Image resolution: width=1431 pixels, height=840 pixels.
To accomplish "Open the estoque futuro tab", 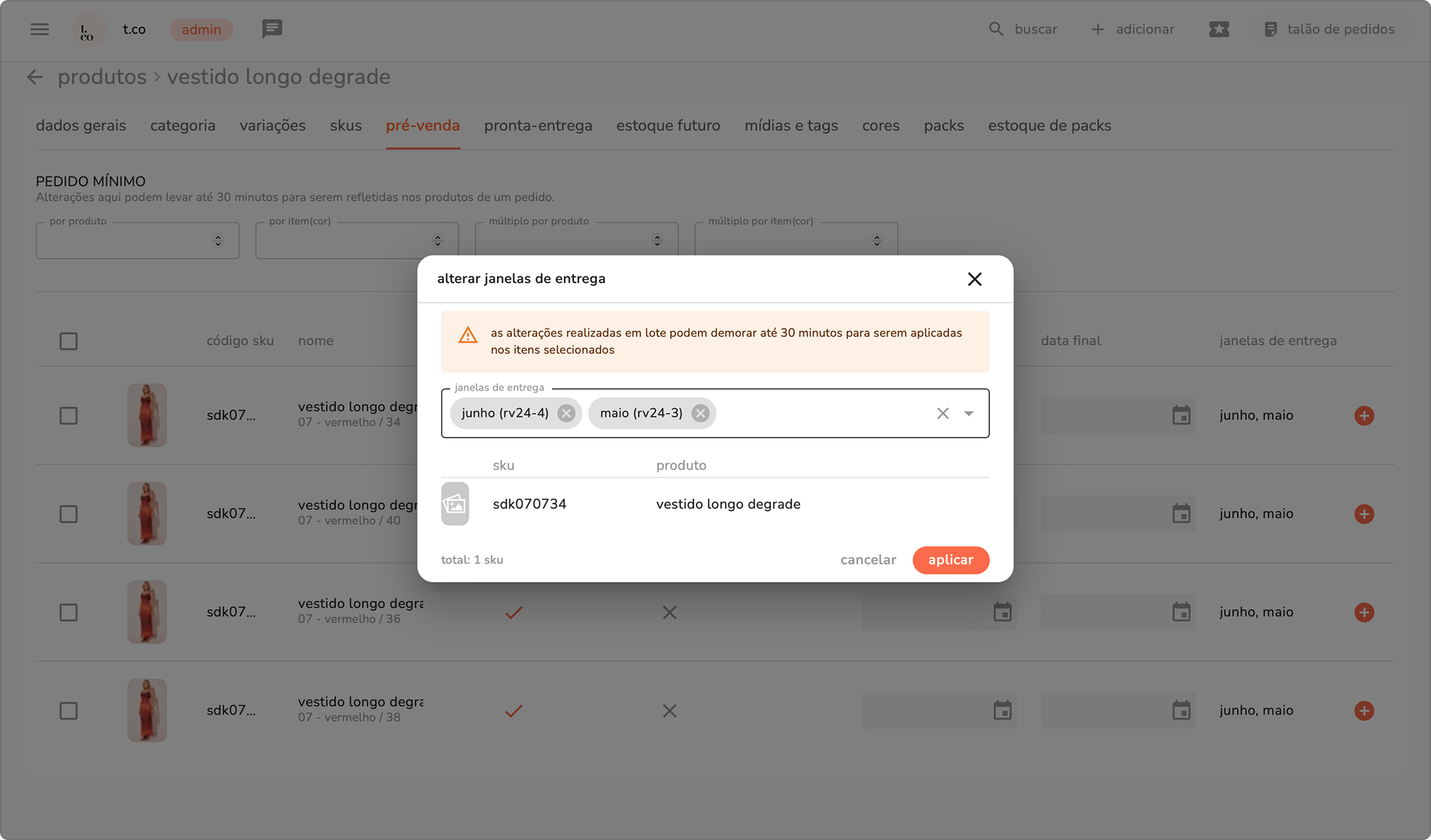I will 668,126.
